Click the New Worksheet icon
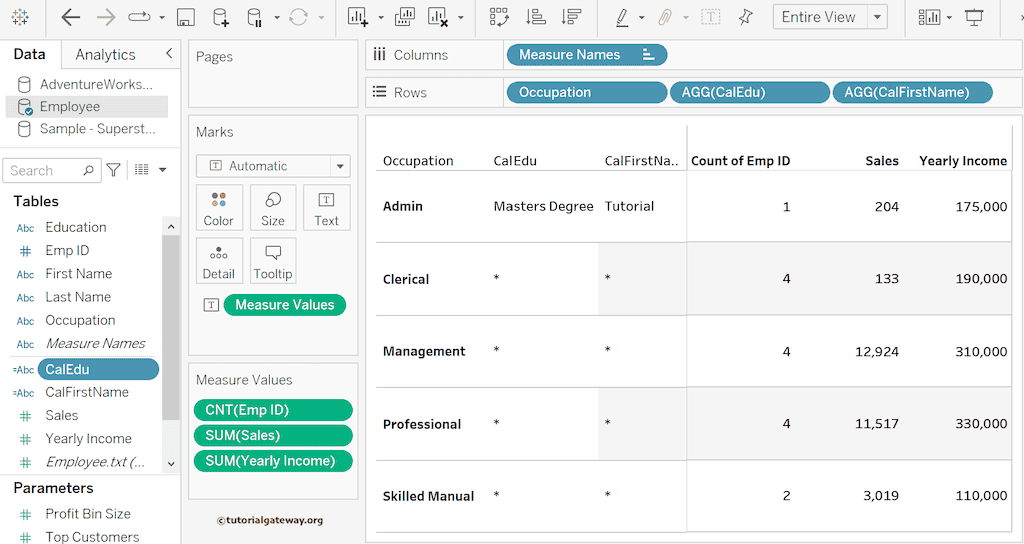 coord(358,17)
